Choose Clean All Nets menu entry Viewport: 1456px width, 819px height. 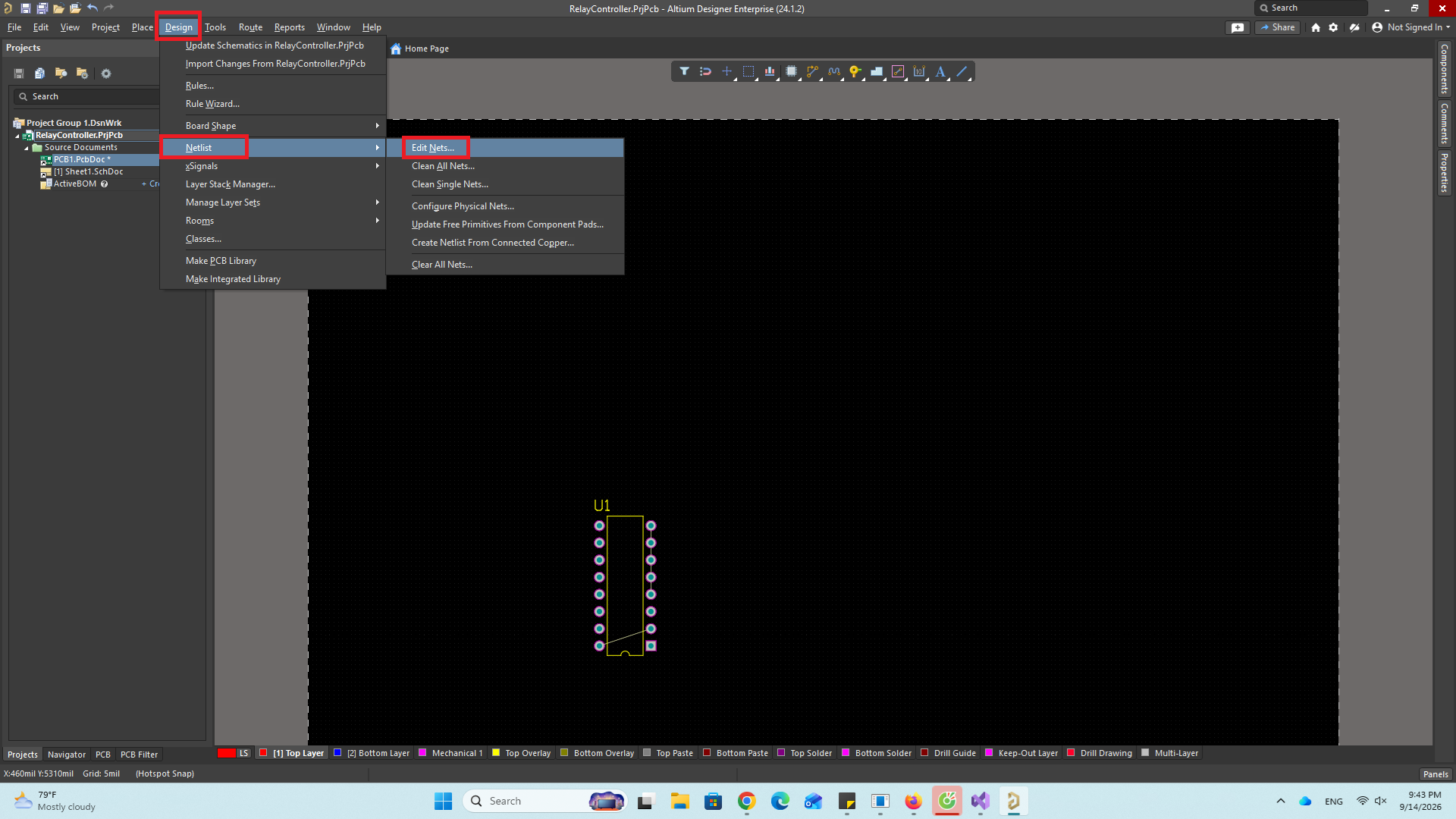(443, 166)
